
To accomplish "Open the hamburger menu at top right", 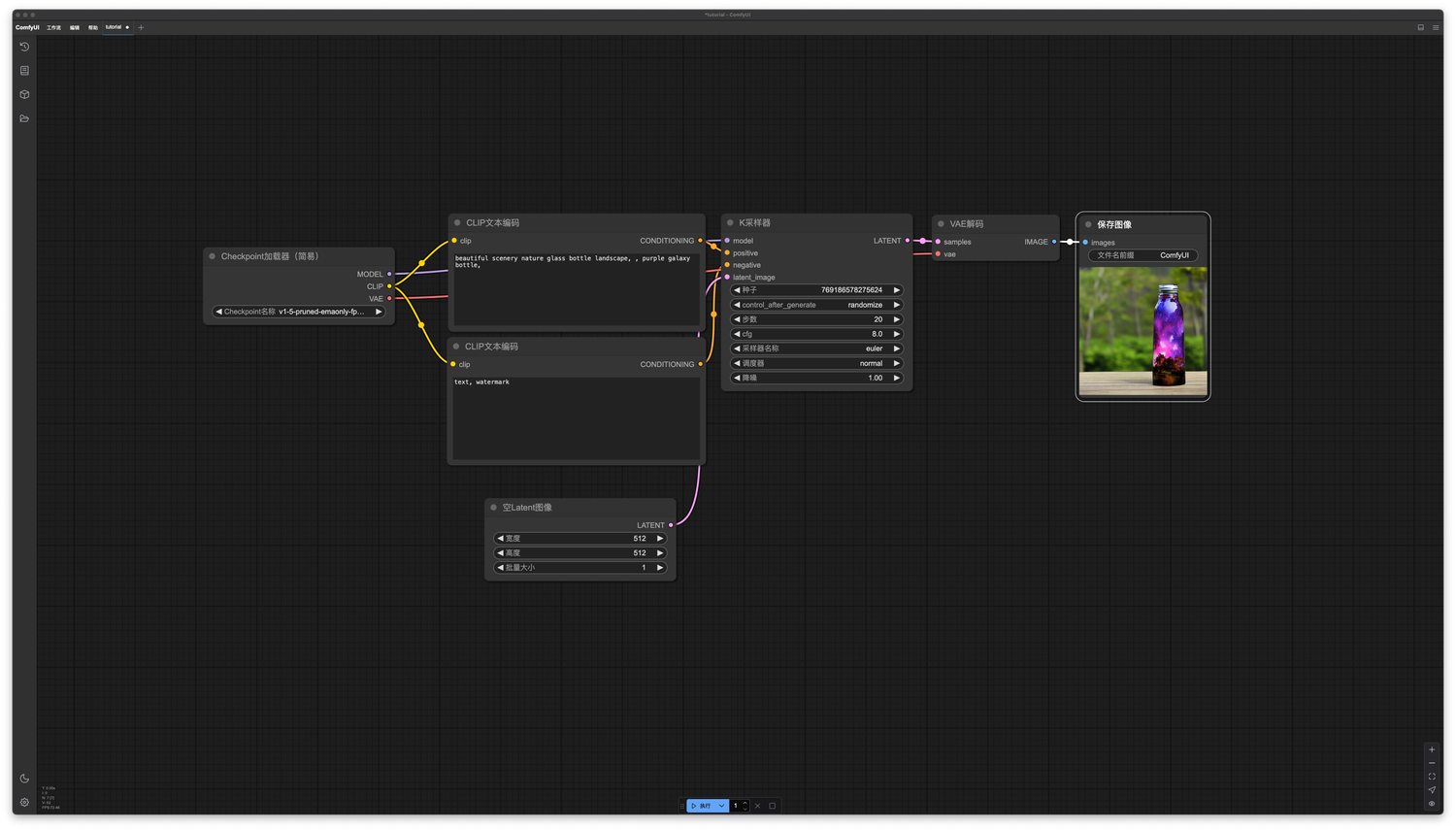I will (x=1436, y=27).
